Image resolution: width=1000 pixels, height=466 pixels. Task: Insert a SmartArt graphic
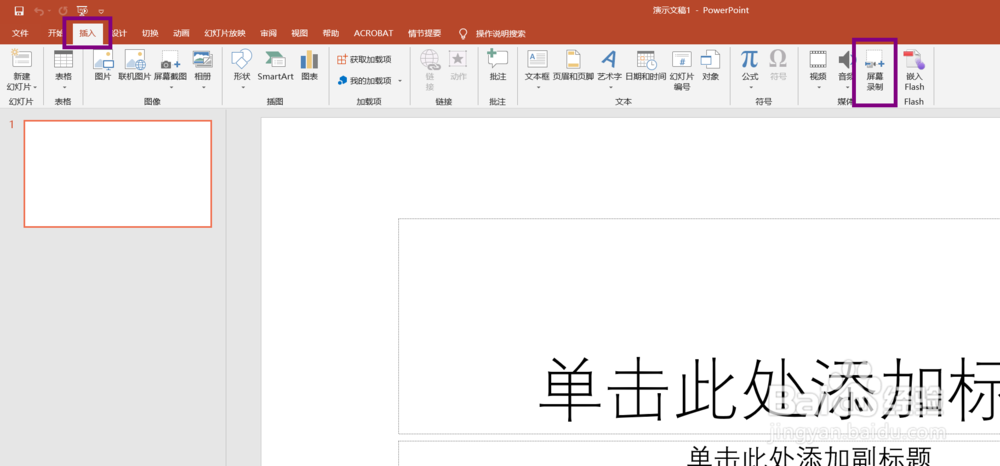pos(276,66)
